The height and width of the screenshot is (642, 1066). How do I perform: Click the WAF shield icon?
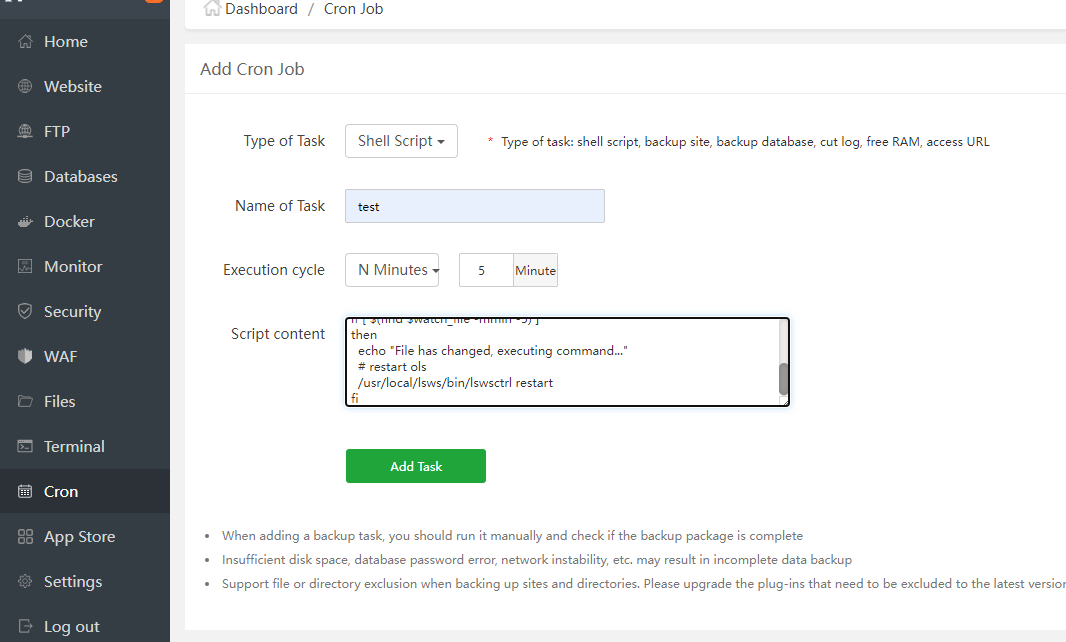pos(26,357)
